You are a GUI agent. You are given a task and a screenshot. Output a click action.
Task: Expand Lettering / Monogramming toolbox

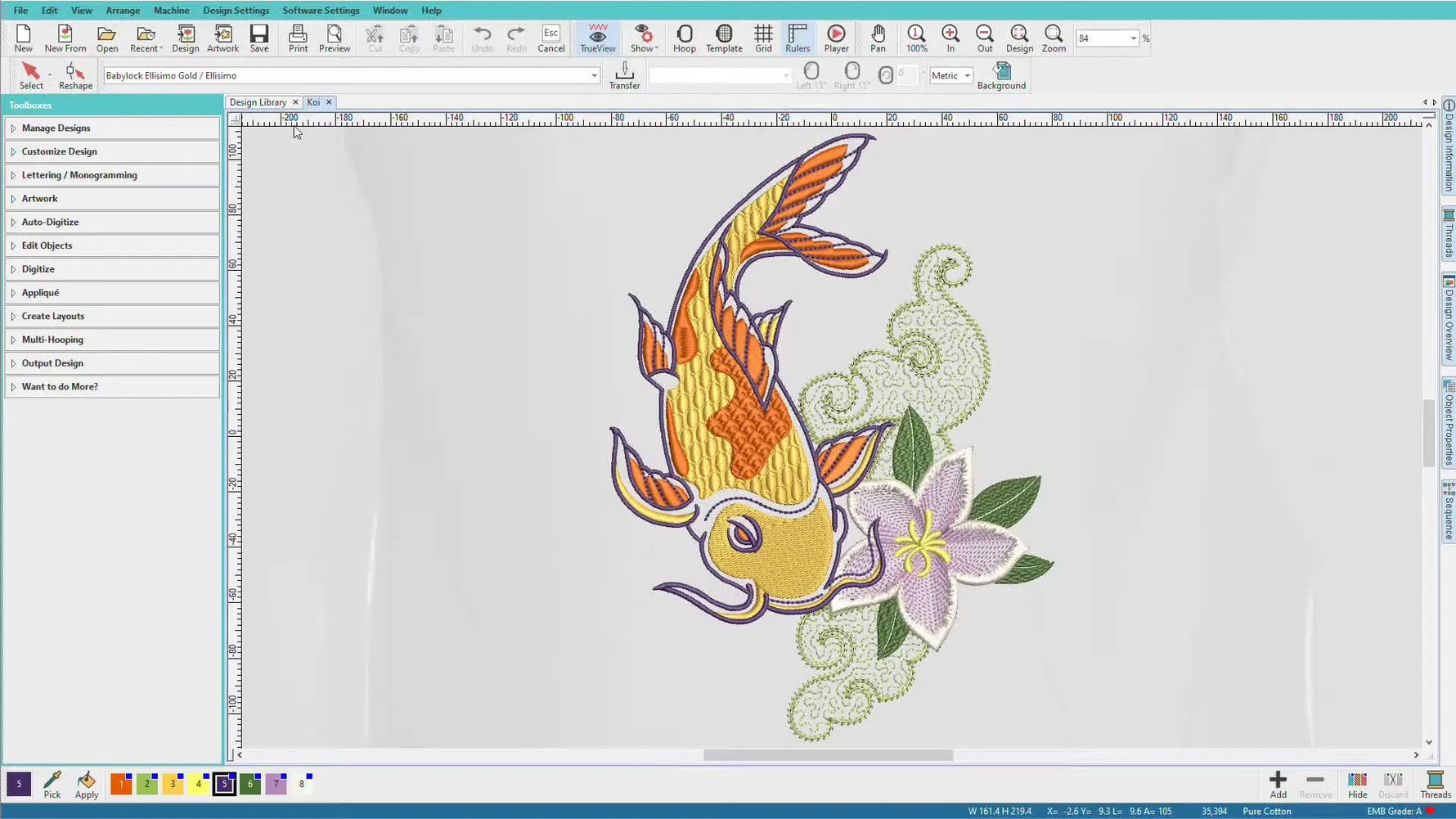tap(112, 175)
